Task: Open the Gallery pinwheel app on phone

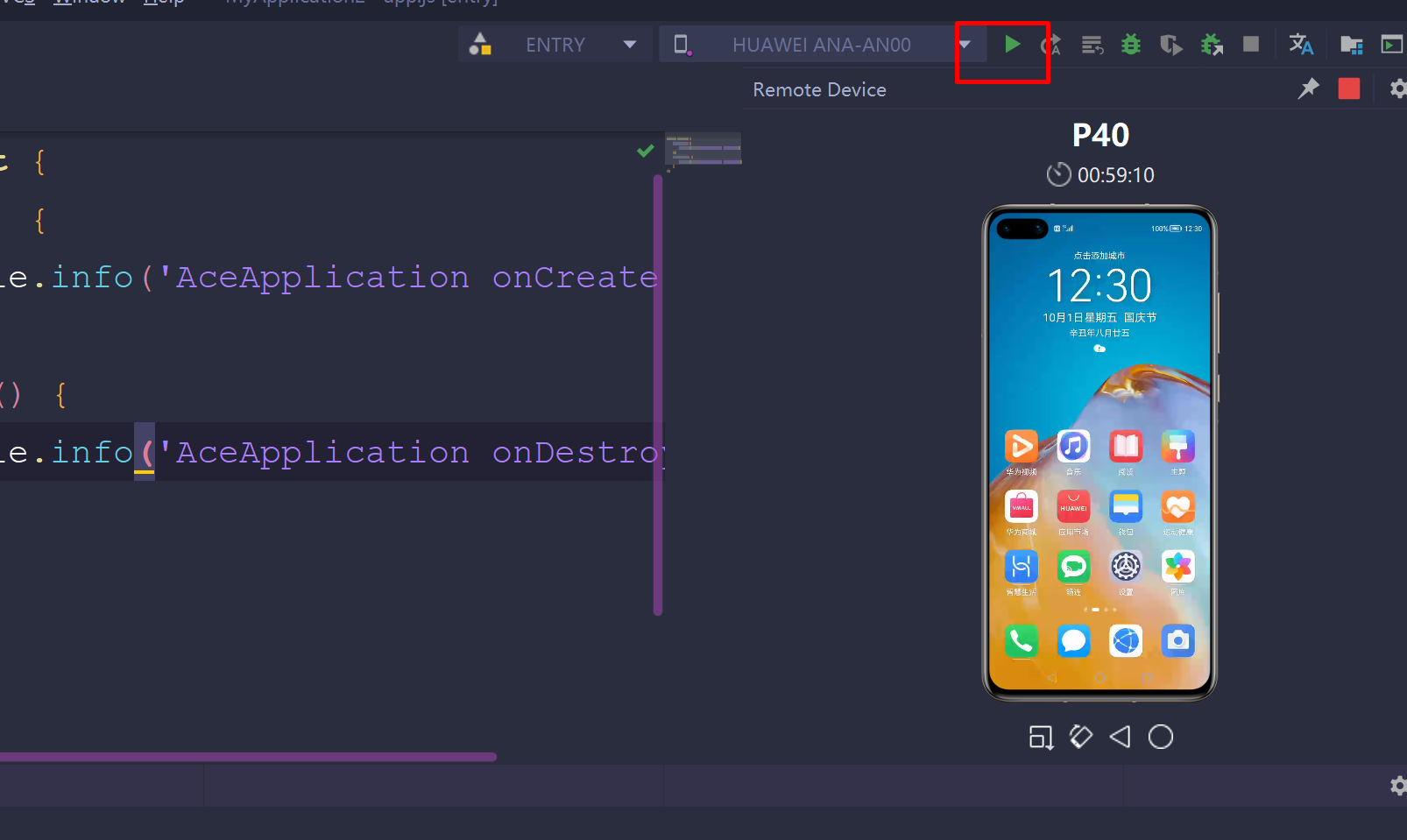Action: click(x=1178, y=567)
